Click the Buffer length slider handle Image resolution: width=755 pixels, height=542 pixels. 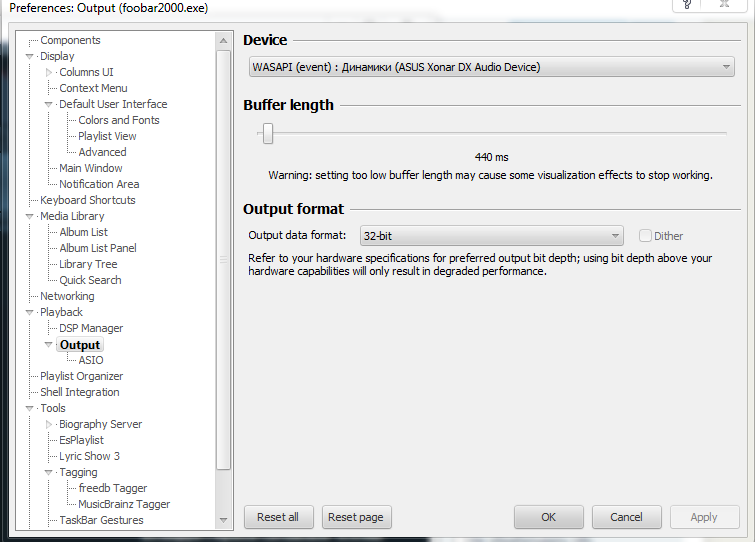(268, 133)
